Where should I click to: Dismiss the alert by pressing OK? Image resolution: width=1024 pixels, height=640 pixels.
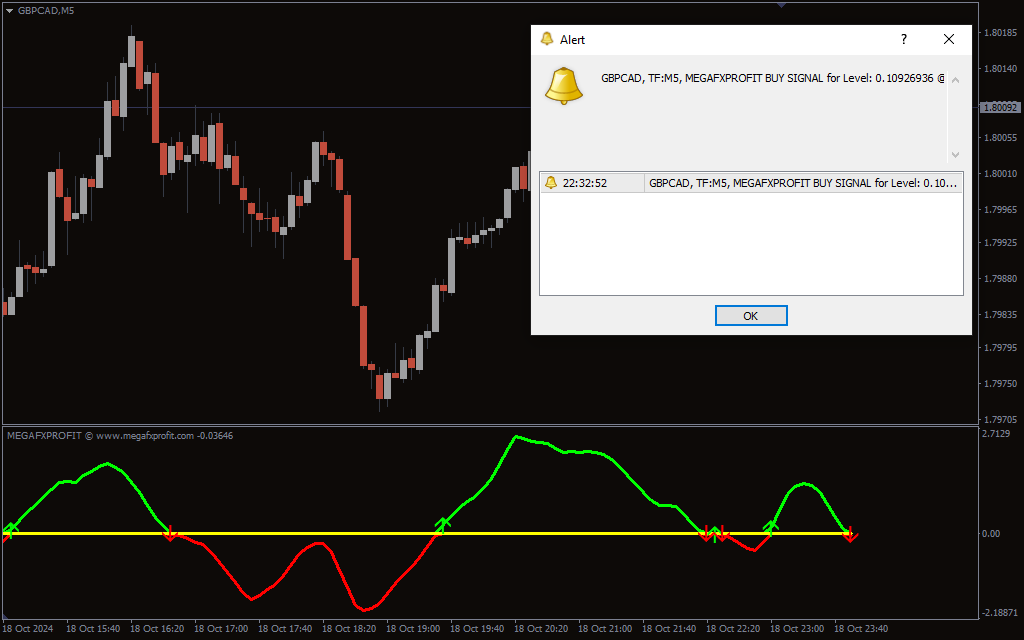click(751, 315)
